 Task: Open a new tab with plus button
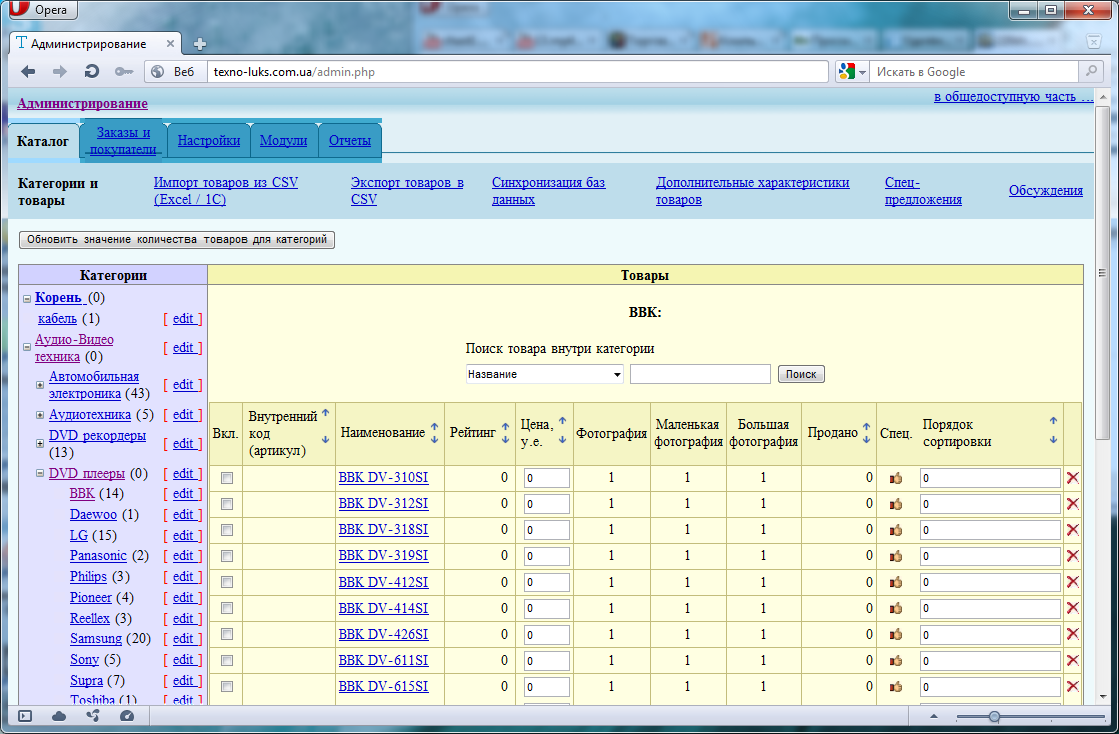(200, 44)
